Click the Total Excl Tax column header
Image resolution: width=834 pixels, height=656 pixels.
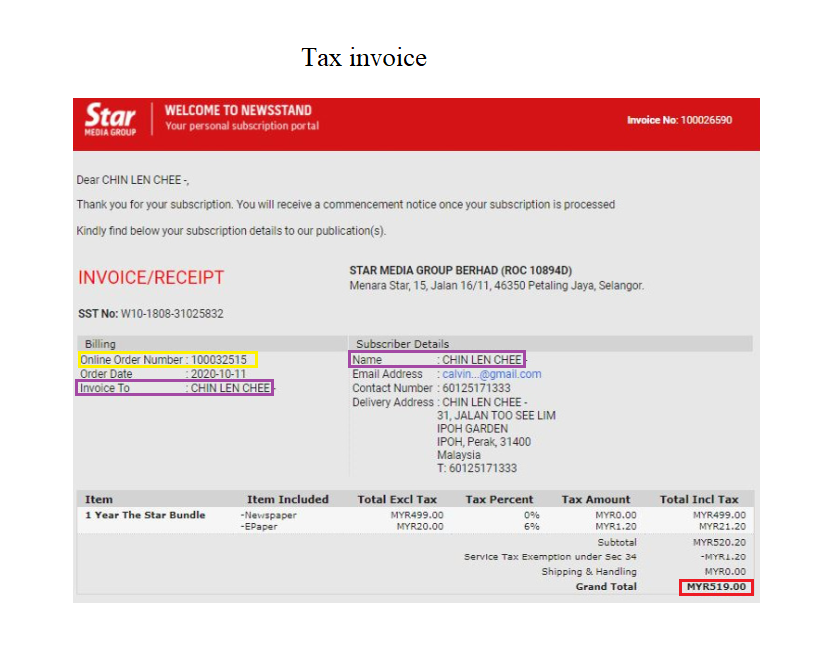point(397,500)
